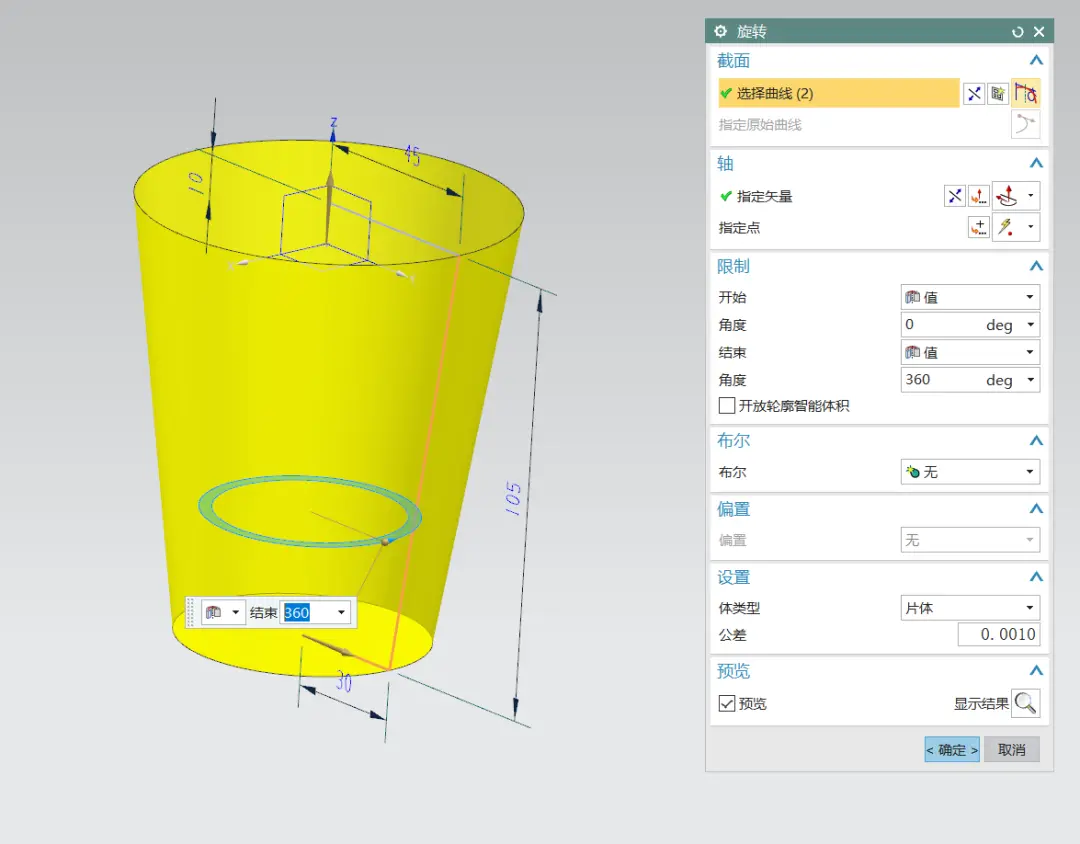
Task: Collapse the 偏置 section
Action: pos(1036,508)
